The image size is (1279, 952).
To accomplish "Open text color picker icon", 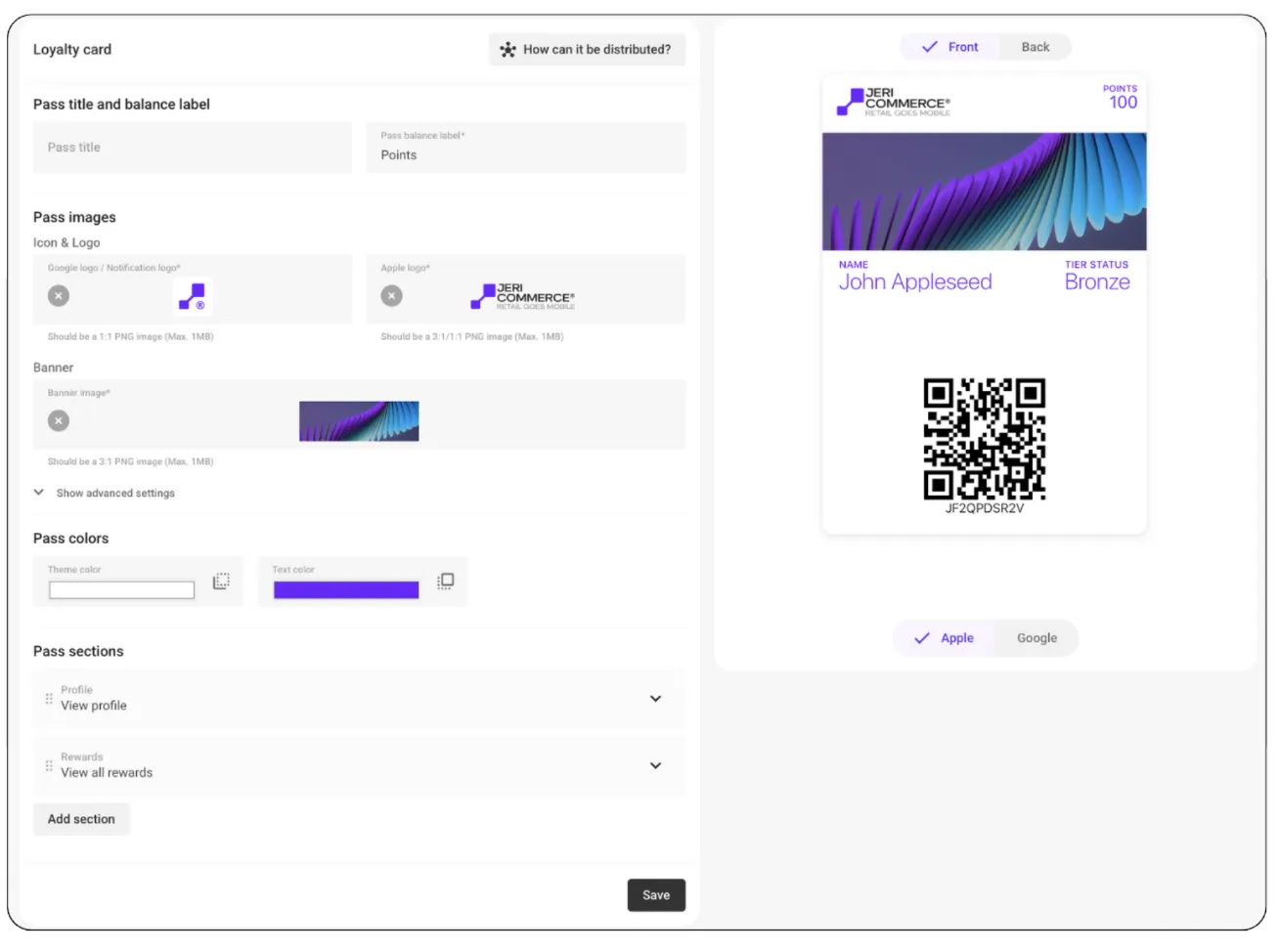I will point(446,582).
